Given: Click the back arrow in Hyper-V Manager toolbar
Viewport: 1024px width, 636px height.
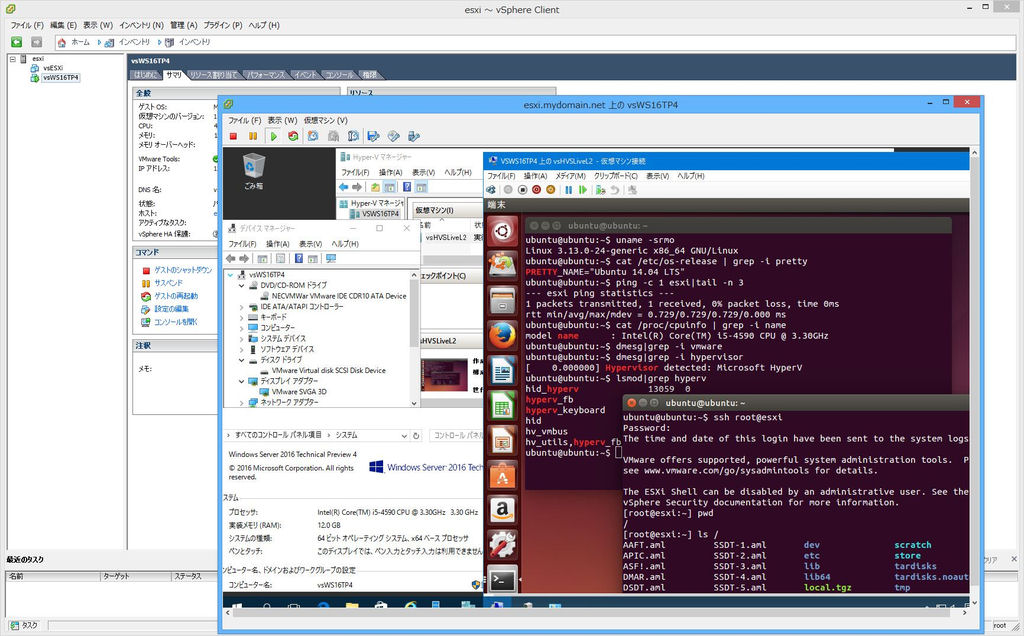Looking at the screenshot, I should tap(344, 187).
